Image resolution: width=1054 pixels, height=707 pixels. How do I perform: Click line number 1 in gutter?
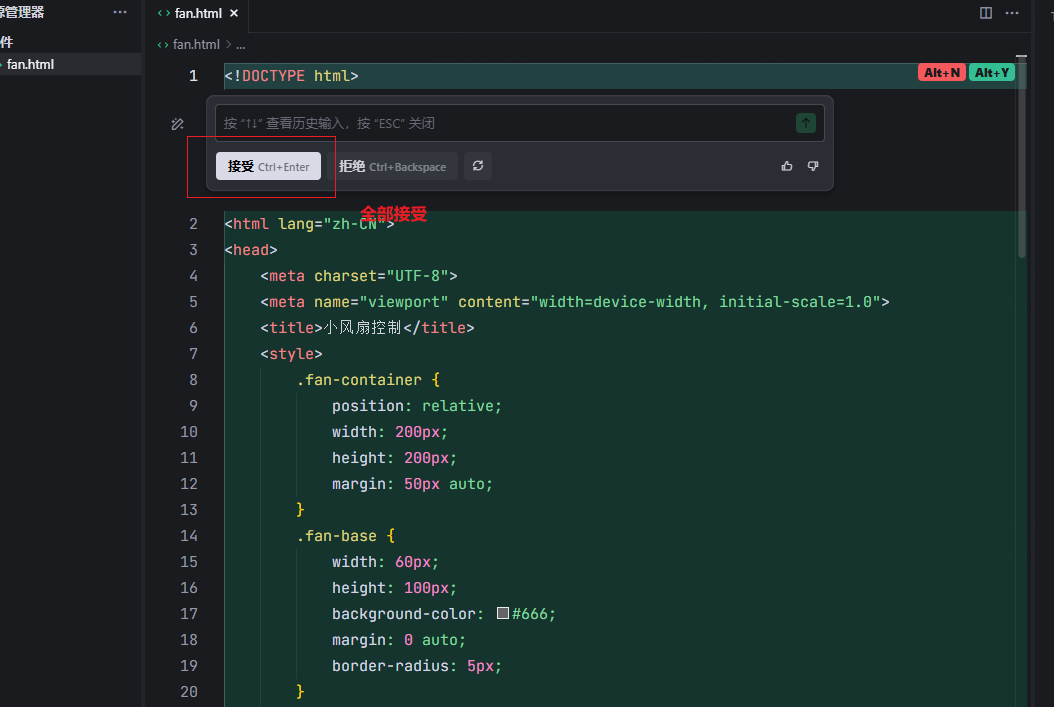[x=193, y=76]
